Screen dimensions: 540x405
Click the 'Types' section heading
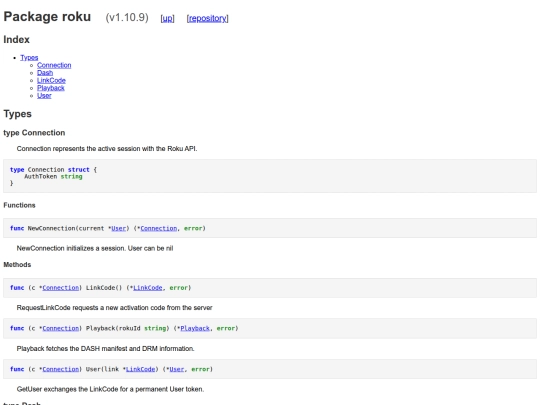[x=18, y=114]
